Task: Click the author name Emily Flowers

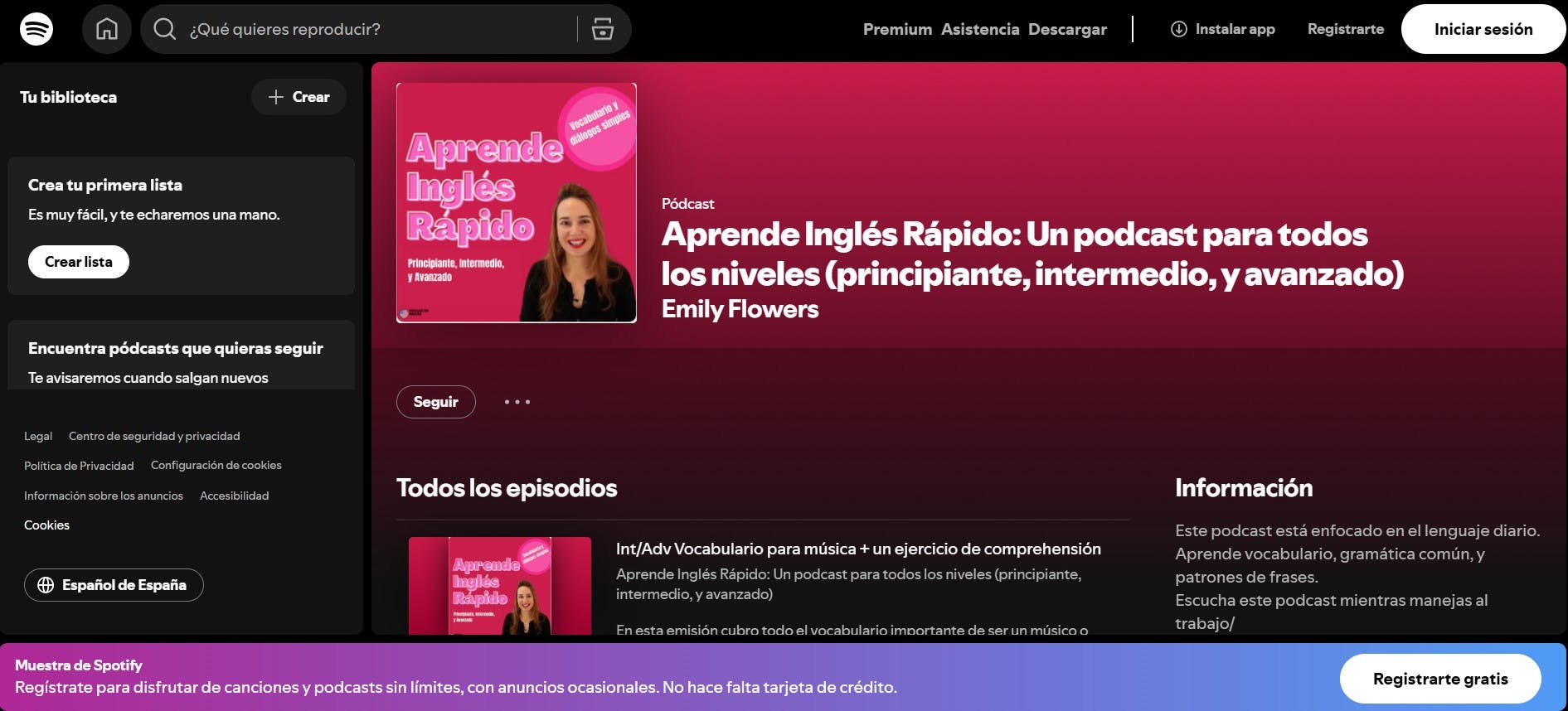Action: point(740,309)
